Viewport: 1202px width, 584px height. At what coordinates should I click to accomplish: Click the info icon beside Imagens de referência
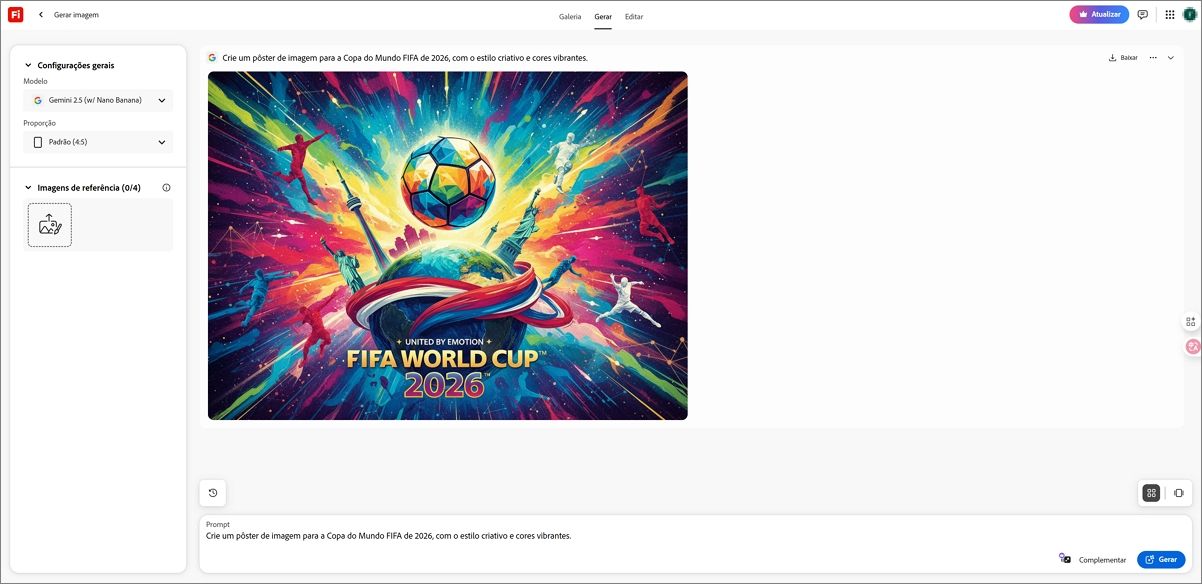[x=166, y=188]
